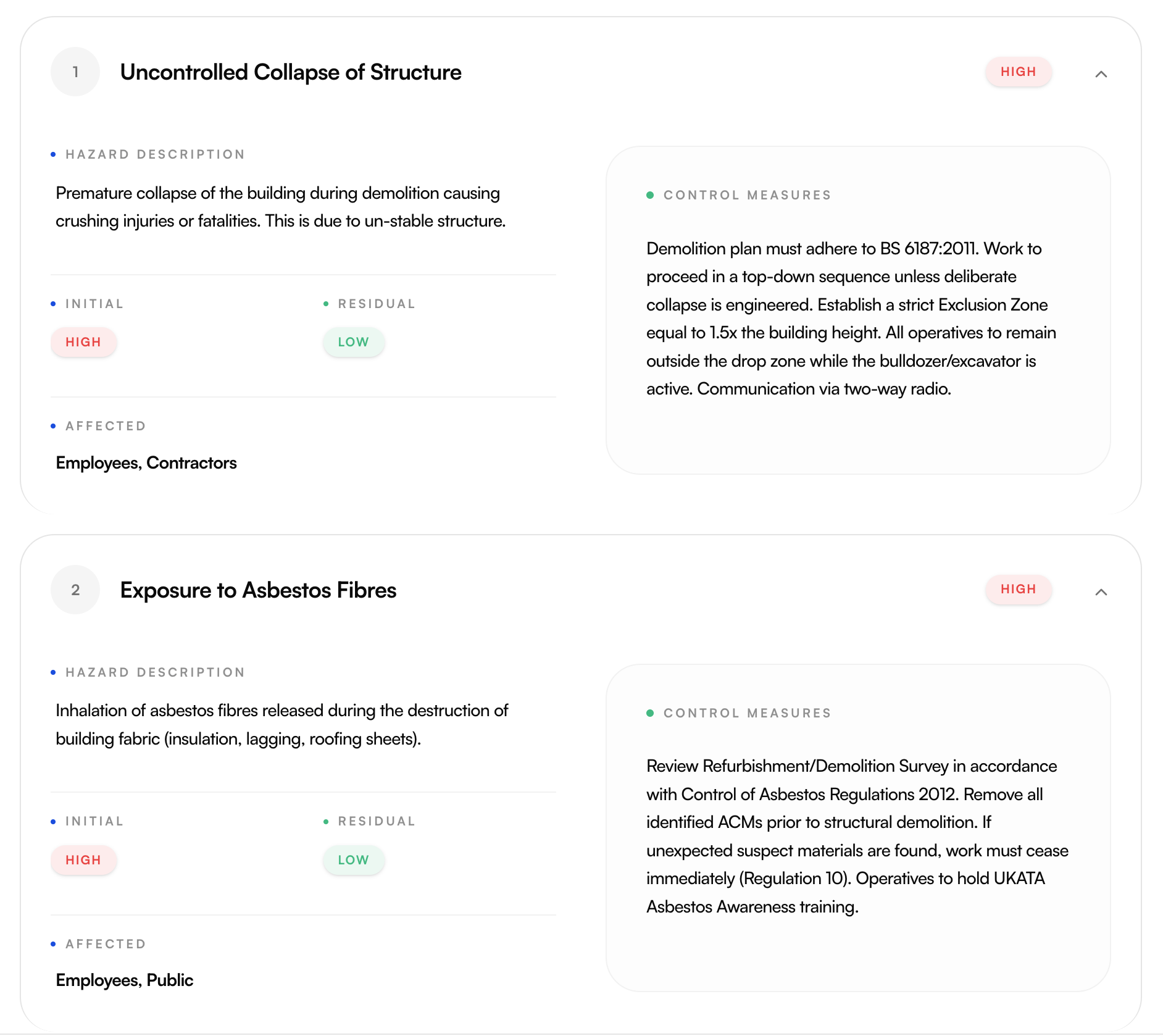Image resolution: width=1163 pixels, height=1036 pixels.
Task: Collapse the Exposure to Asbestos Fibres card
Action: (x=1102, y=591)
